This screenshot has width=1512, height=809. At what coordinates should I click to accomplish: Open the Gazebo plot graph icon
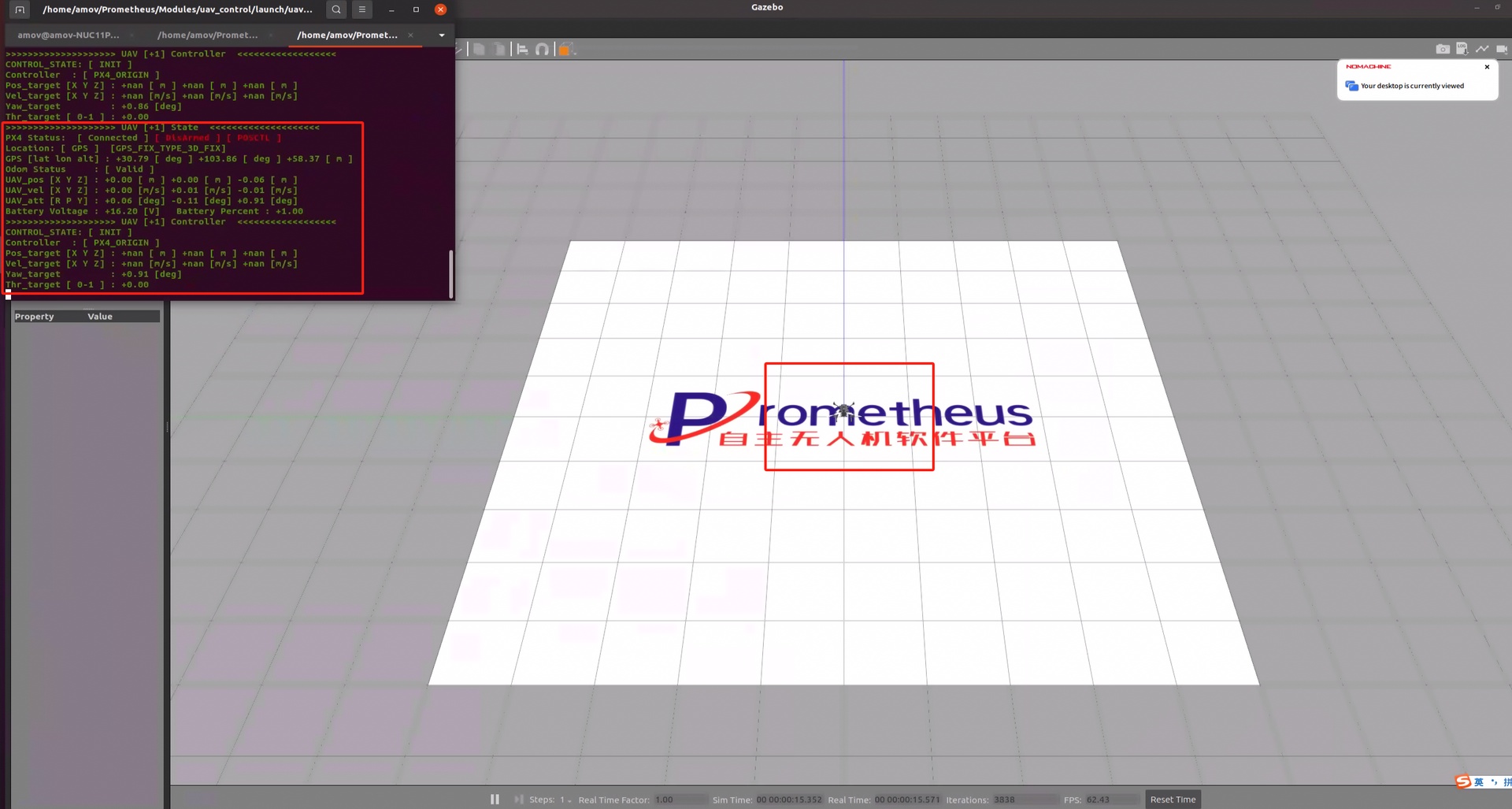[x=1482, y=49]
